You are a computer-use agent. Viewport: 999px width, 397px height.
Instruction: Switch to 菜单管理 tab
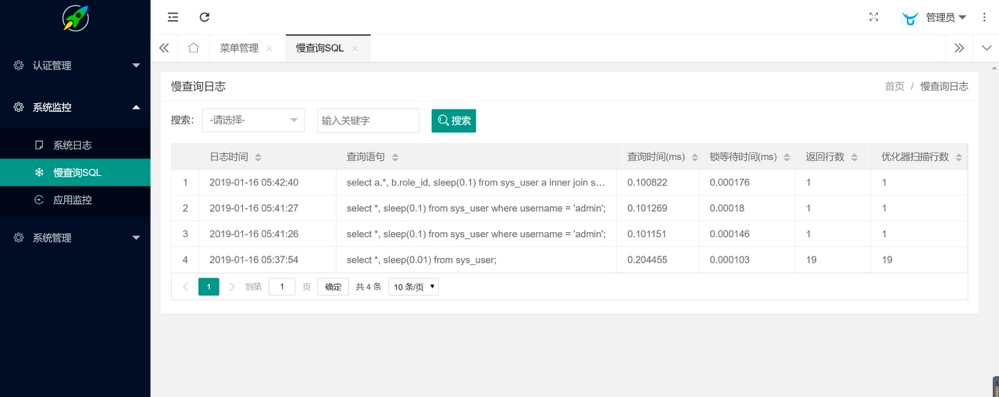pyautogui.click(x=239, y=48)
